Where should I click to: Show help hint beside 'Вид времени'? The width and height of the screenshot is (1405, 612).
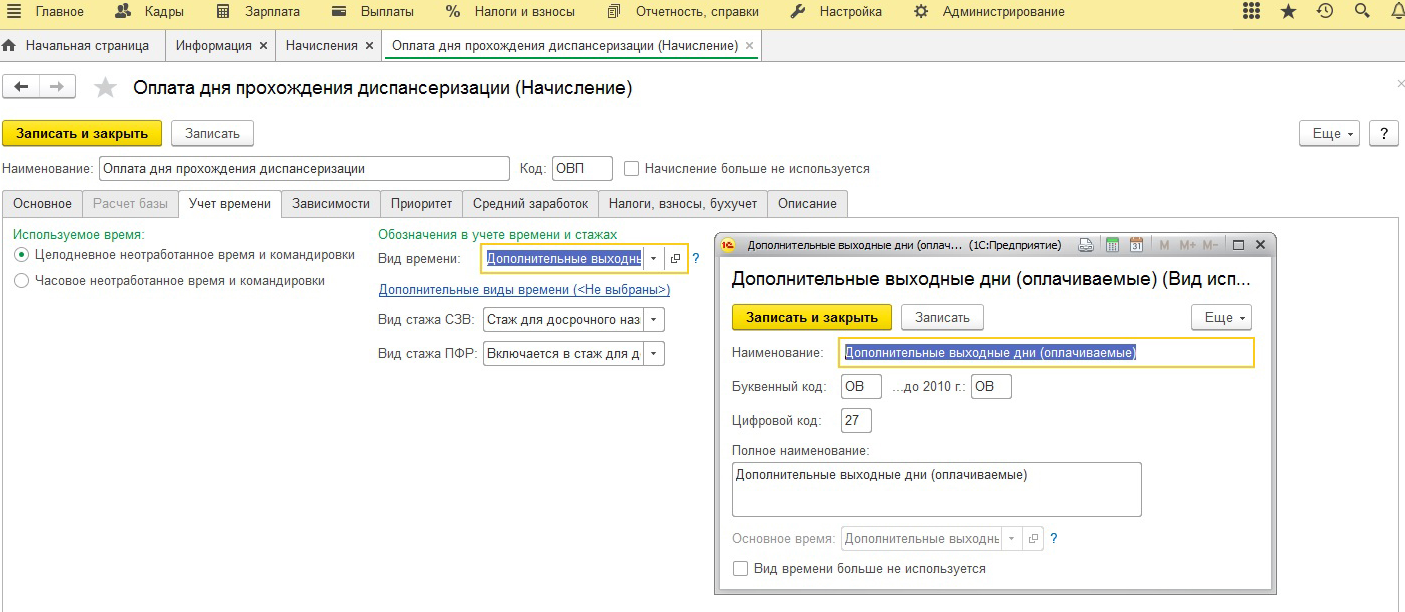coord(696,259)
